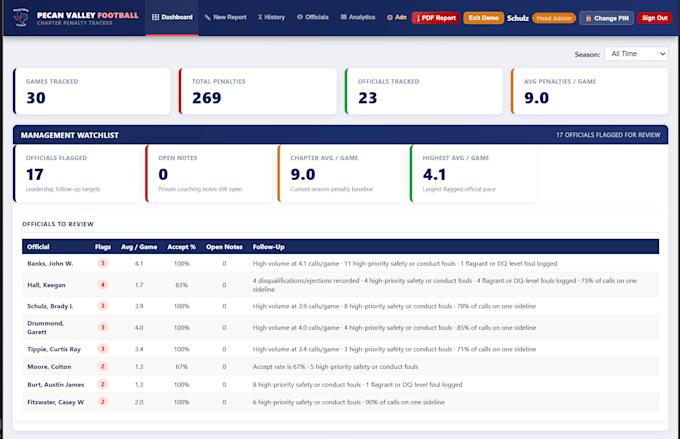Click the follow-up note for Fitzwater, Casey W

tap(349, 402)
